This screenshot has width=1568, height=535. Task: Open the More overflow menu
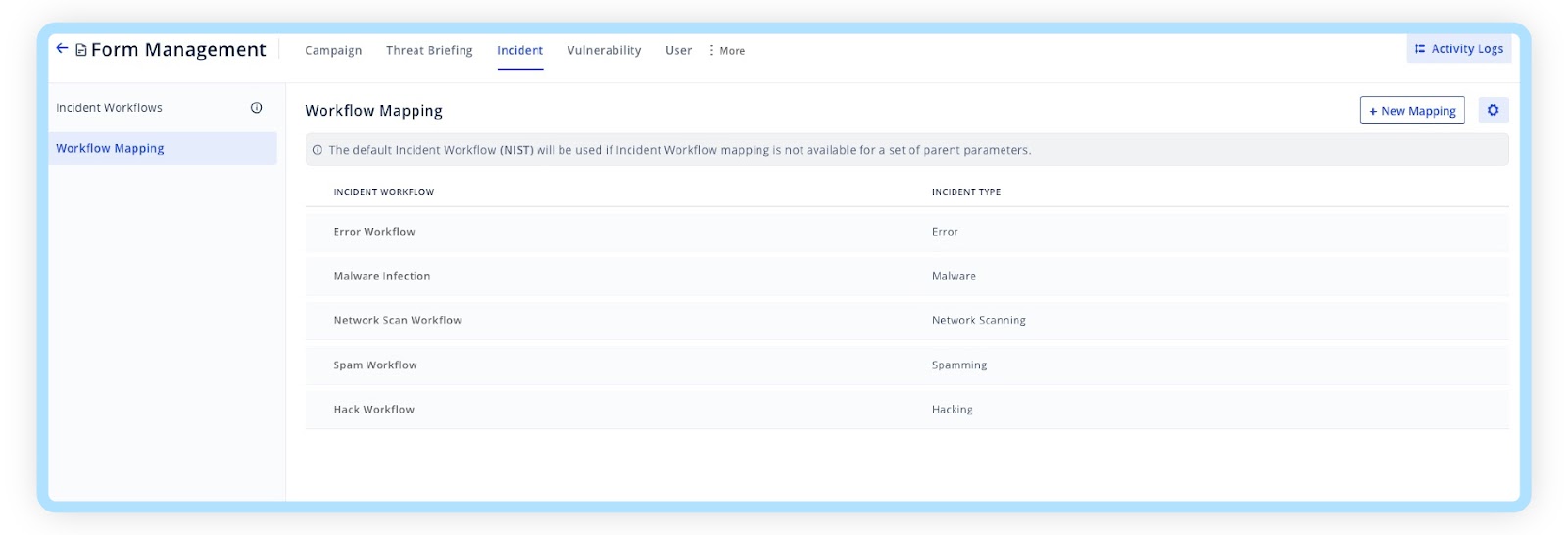tap(726, 51)
